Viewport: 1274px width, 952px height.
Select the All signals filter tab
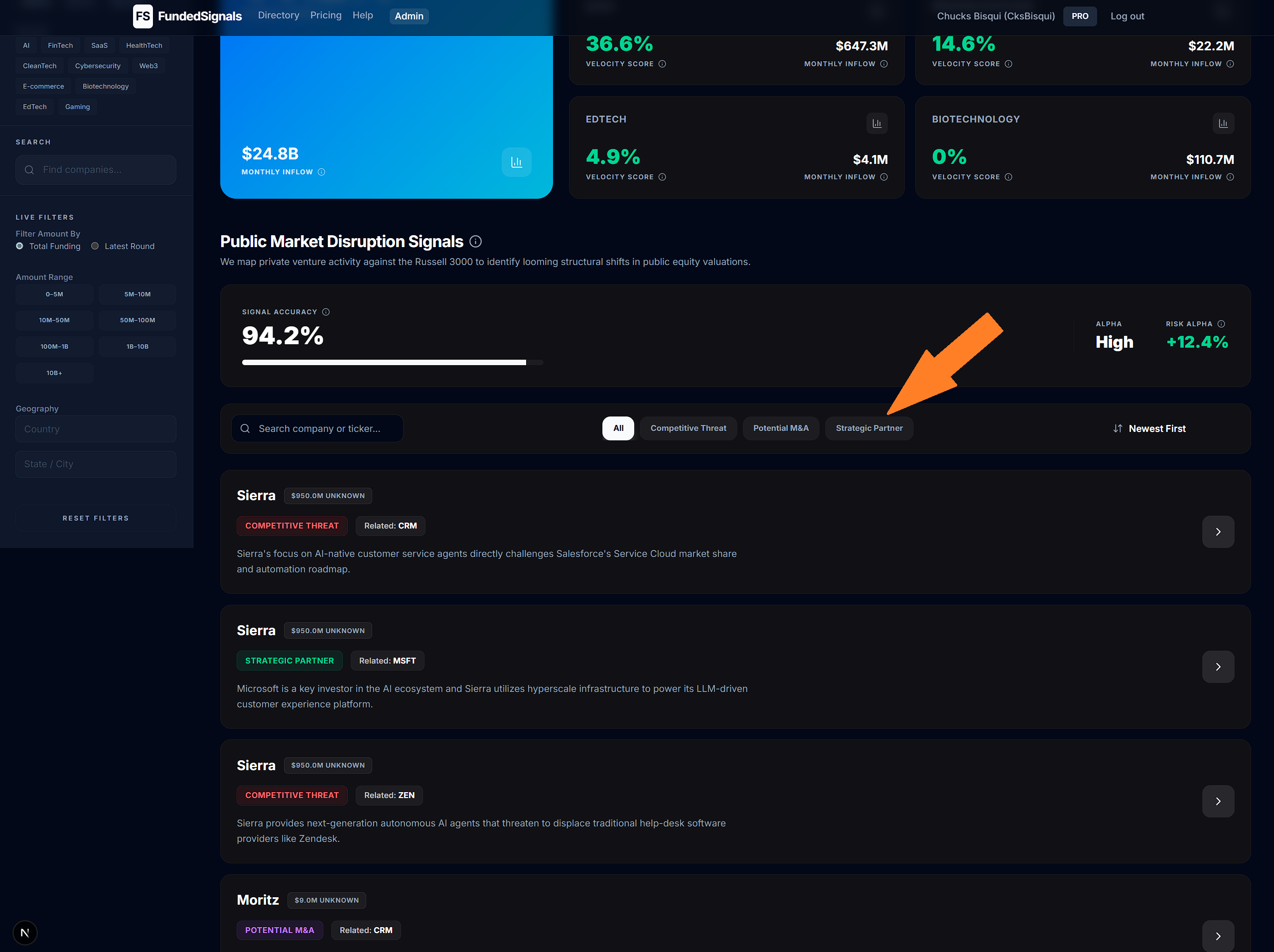pyautogui.click(x=618, y=428)
